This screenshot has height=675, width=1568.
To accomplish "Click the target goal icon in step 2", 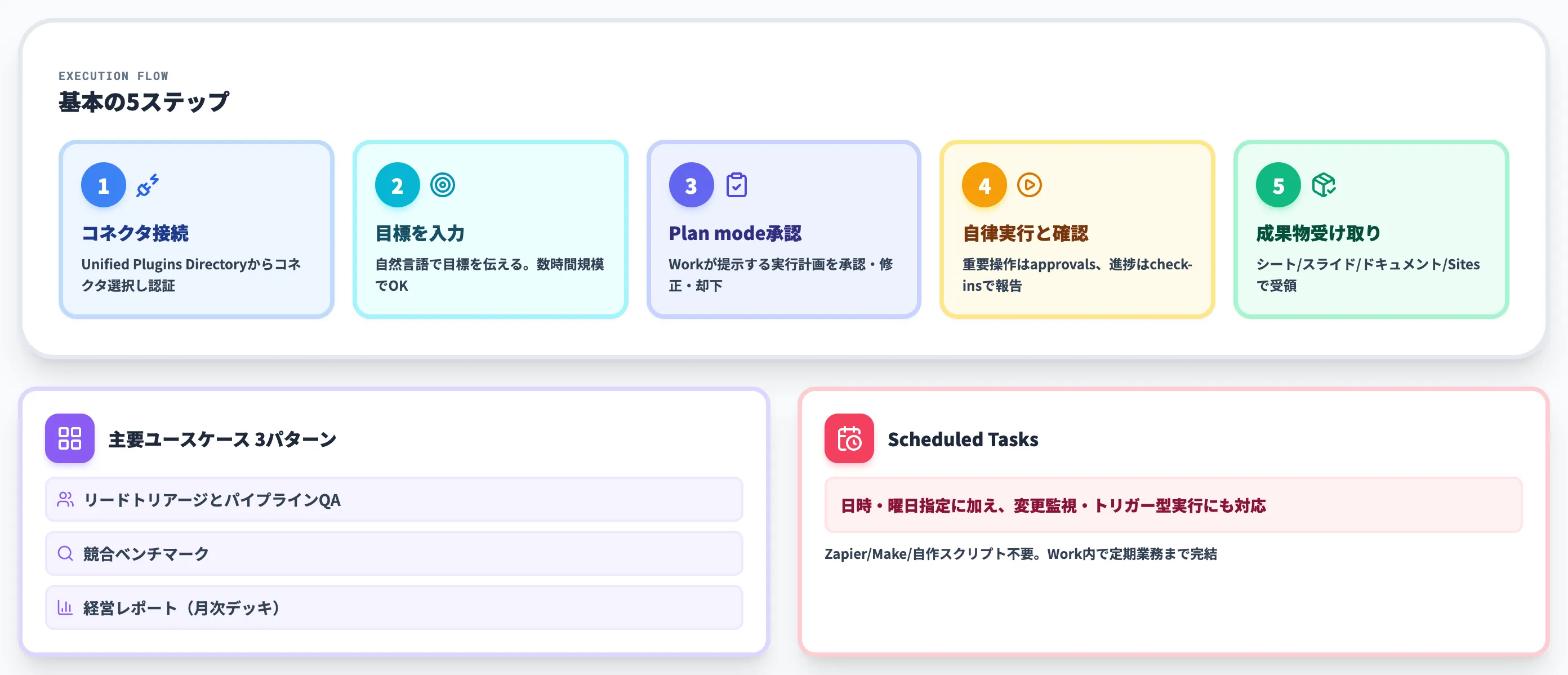I will (443, 185).
